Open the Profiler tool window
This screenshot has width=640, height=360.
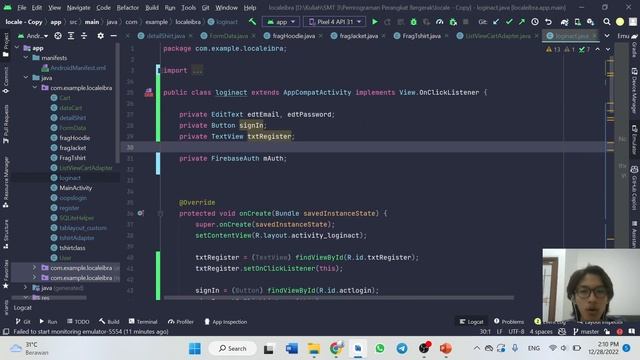click(x=180, y=322)
